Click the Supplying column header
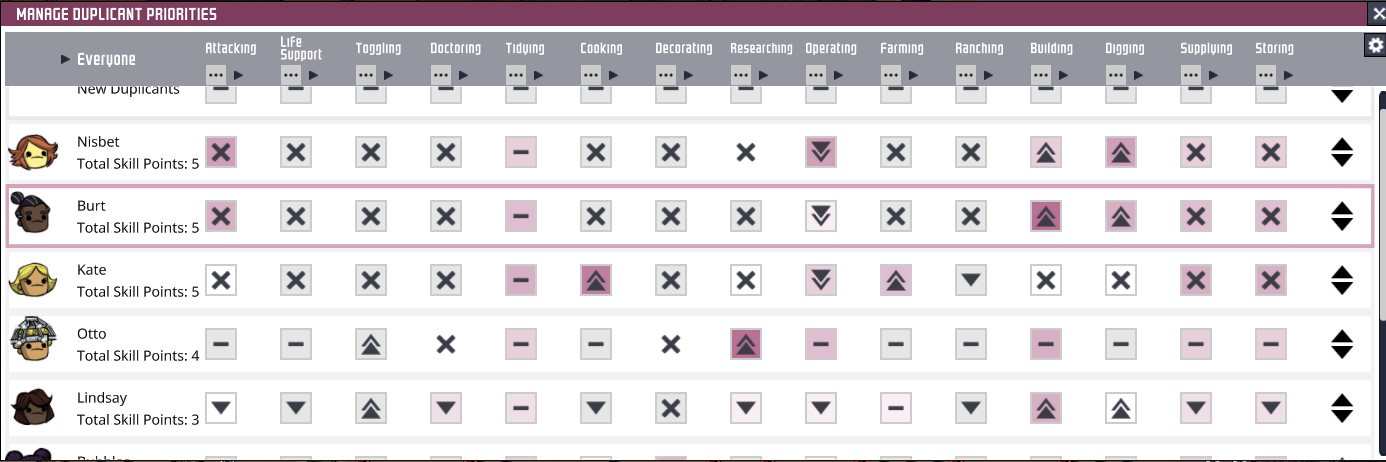This screenshot has width=1386, height=462. [x=1204, y=48]
